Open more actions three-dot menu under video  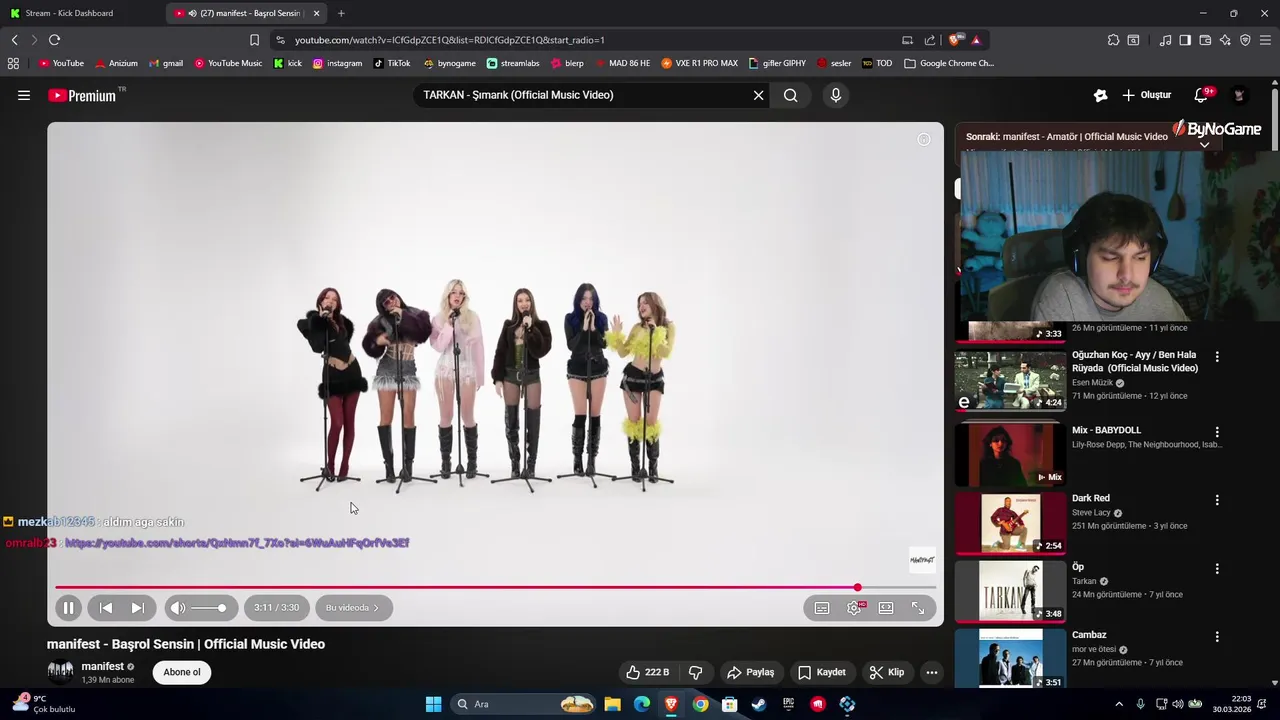point(932,672)
